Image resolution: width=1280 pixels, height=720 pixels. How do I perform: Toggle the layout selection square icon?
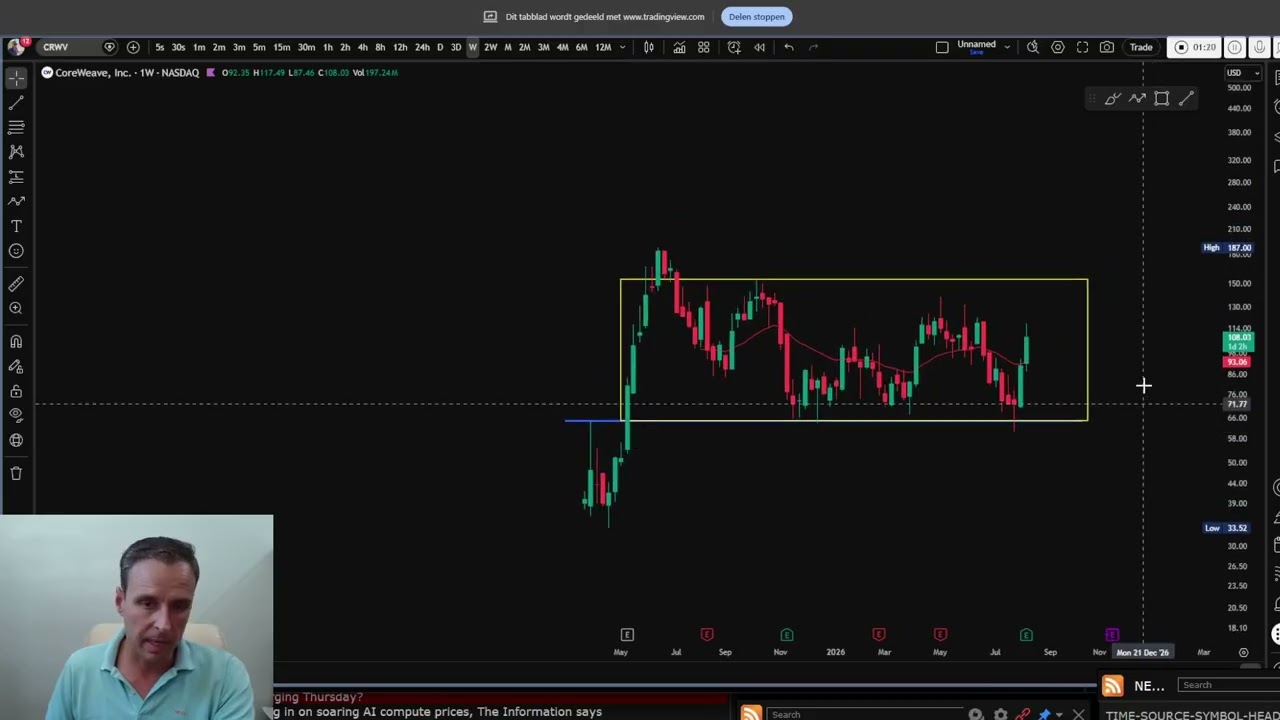tap(942, 47)
